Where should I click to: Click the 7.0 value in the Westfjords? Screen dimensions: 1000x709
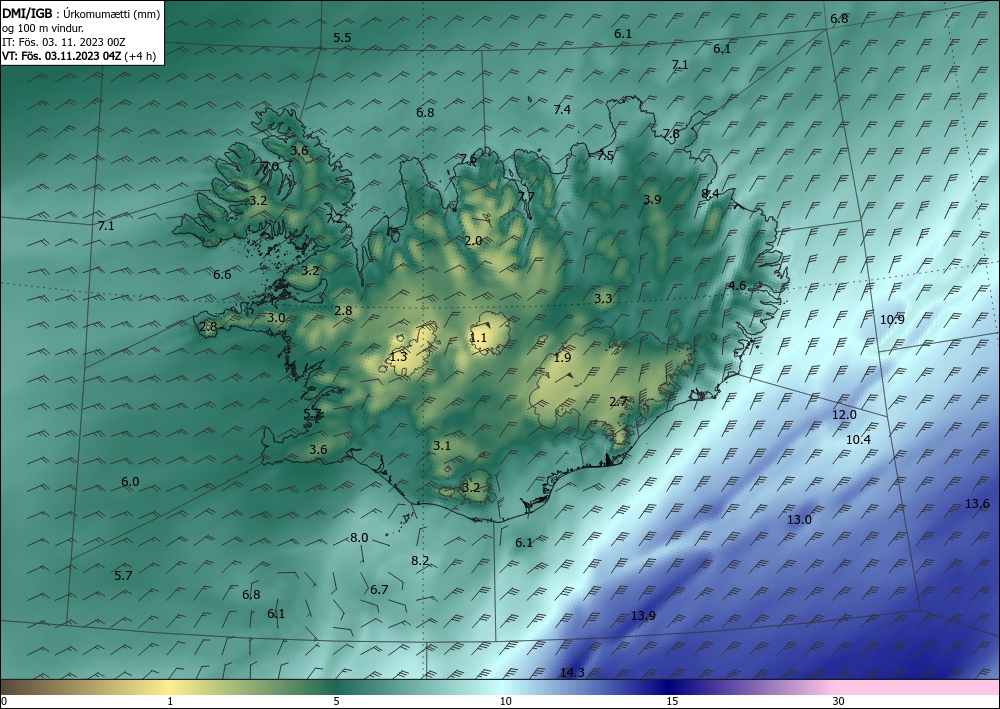pos(270,166)
